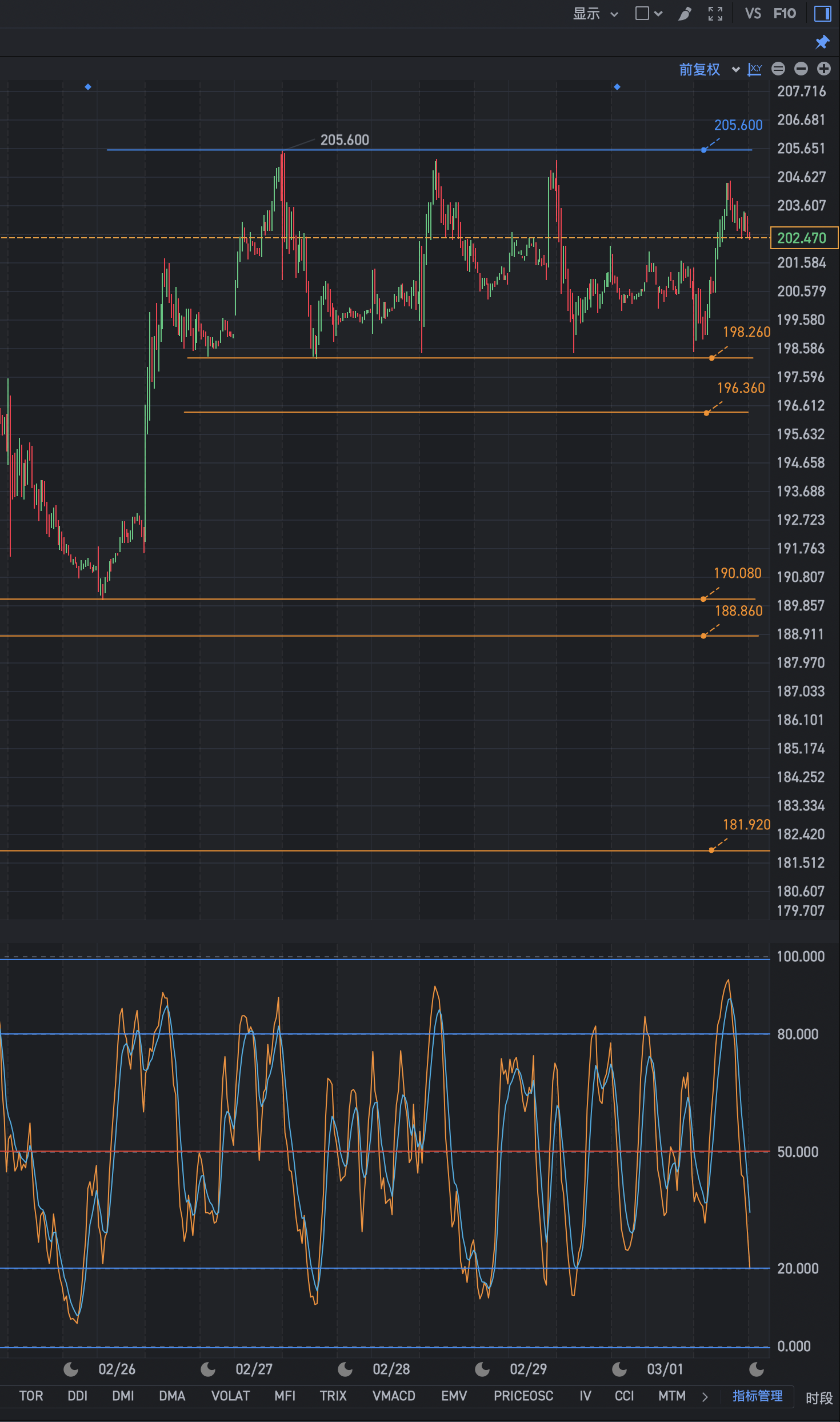Screen dimensions: 840x1422
Task: Click the blue pin icon
Action: tap(822, 42)
